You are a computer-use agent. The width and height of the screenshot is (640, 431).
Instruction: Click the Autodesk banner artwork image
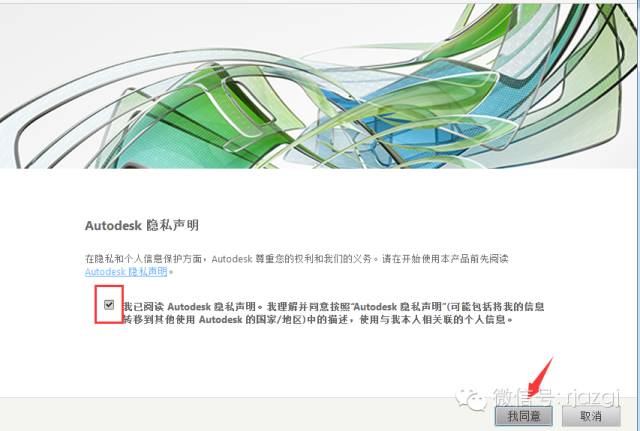click(x=318, y=86)
